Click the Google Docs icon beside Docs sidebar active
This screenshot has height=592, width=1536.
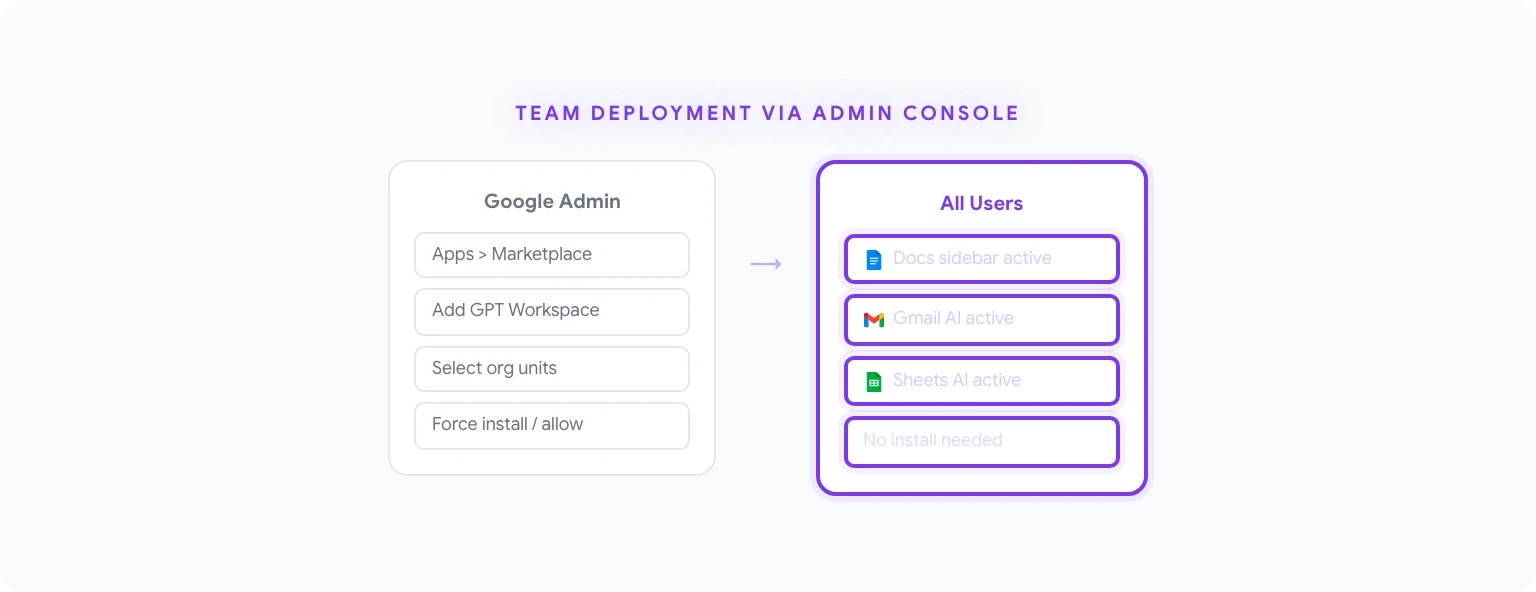click(x=872, y=258)
